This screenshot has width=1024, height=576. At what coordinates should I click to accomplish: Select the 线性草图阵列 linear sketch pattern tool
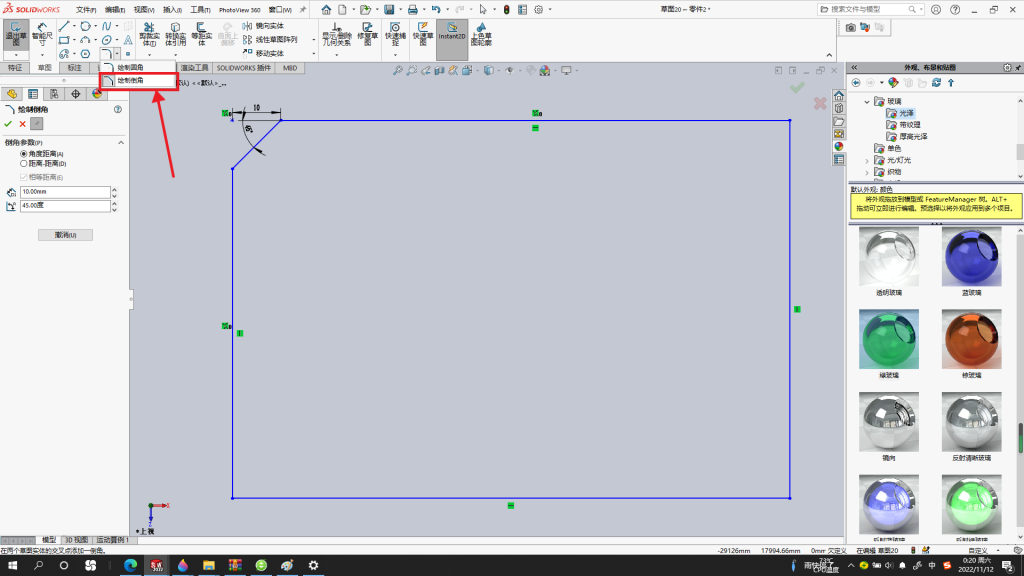[x=270, y=40]
